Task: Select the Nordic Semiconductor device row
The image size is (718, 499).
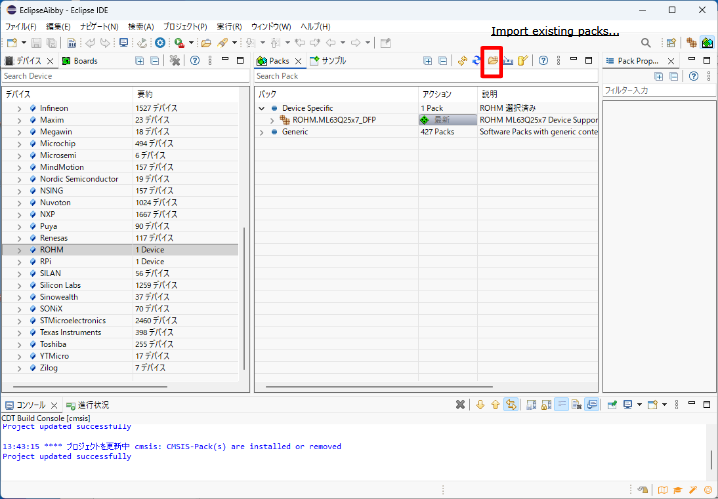Action: click(x=120, y=179)
